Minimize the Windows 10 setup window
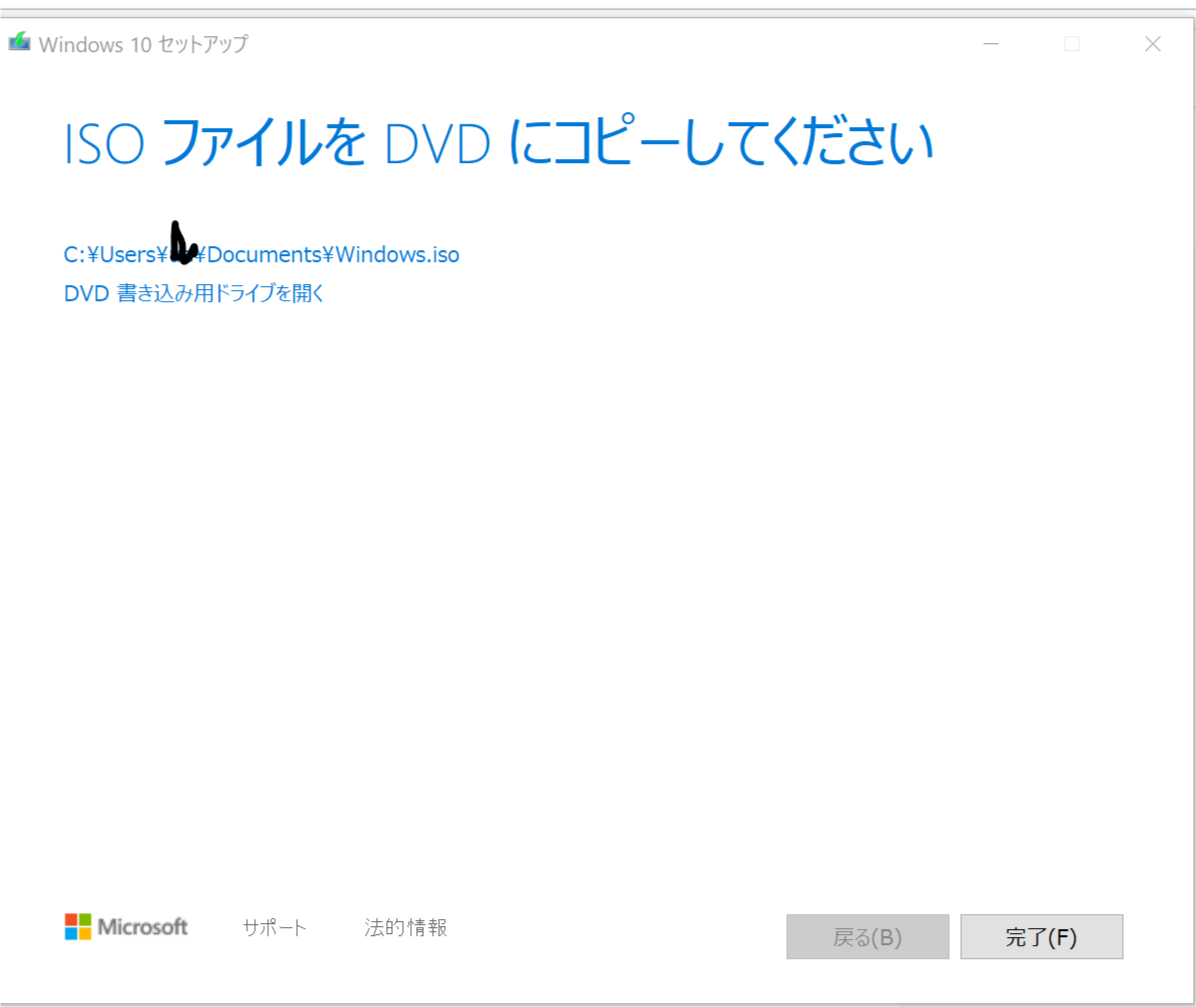 tap(991, 43)
